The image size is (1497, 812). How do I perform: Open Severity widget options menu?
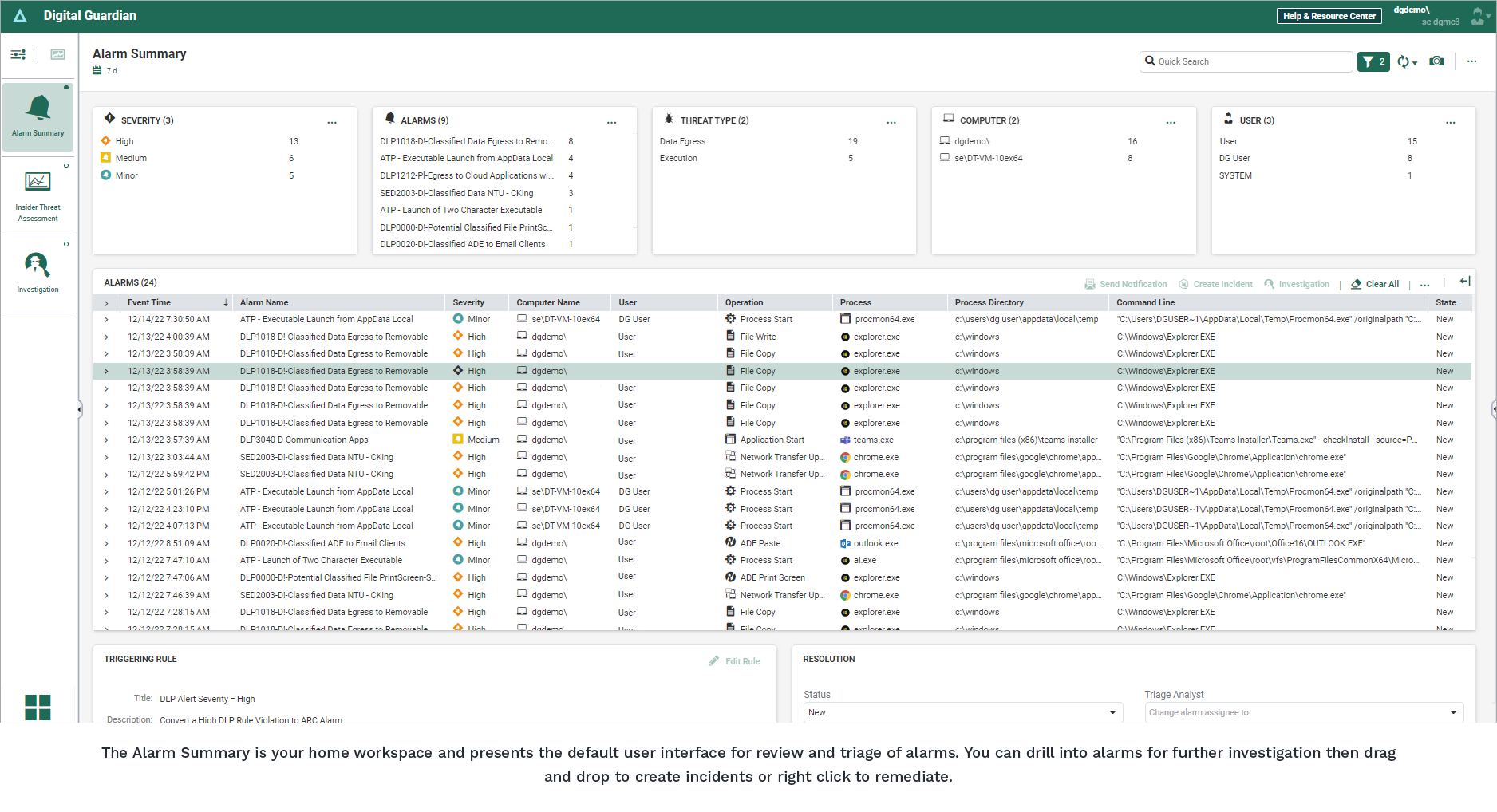click(332, 122)
